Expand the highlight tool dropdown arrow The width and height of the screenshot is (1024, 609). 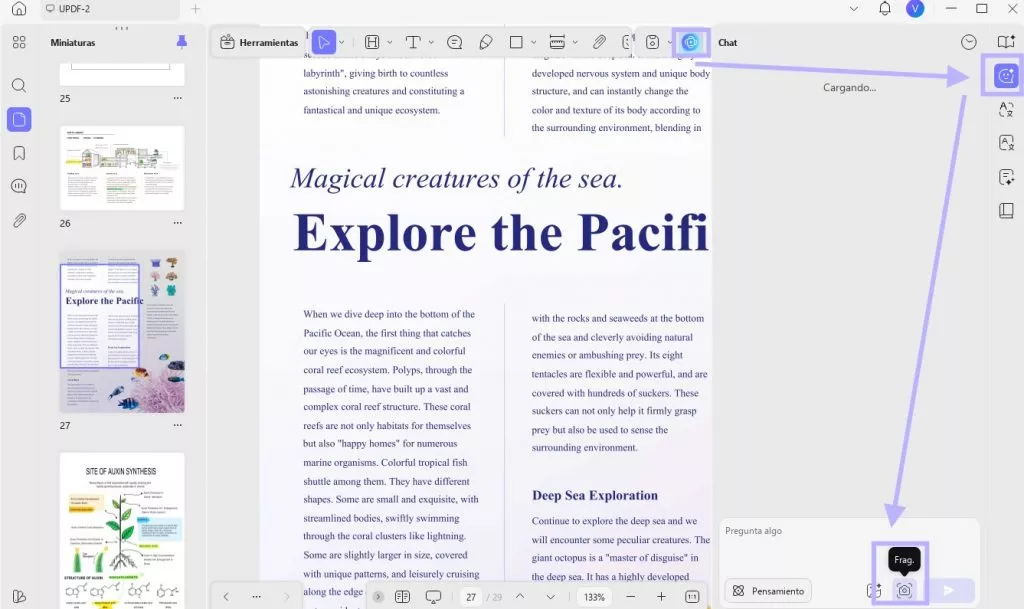point(390,42)
